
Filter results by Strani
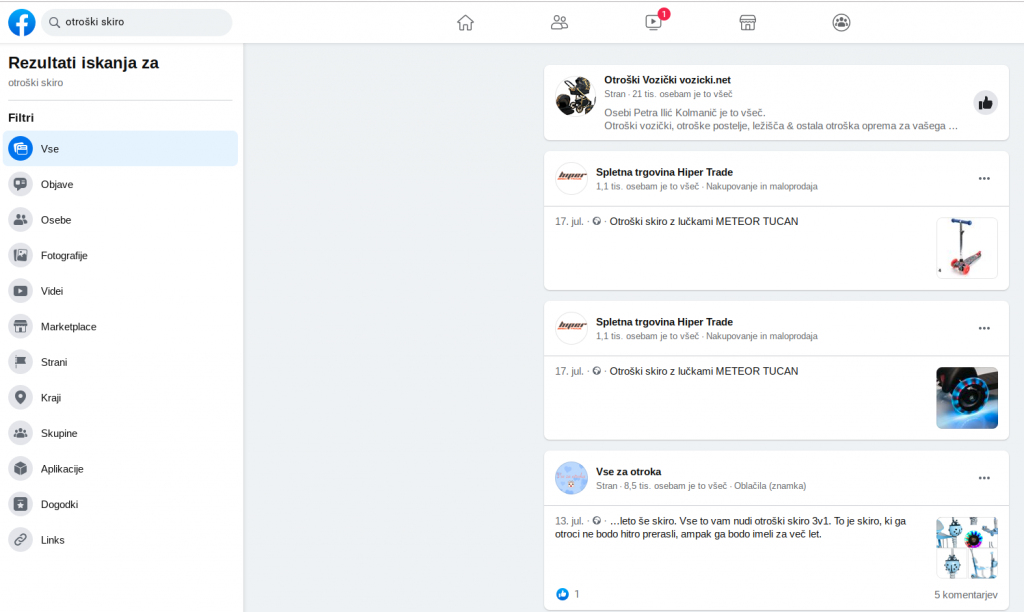[120, 362]
